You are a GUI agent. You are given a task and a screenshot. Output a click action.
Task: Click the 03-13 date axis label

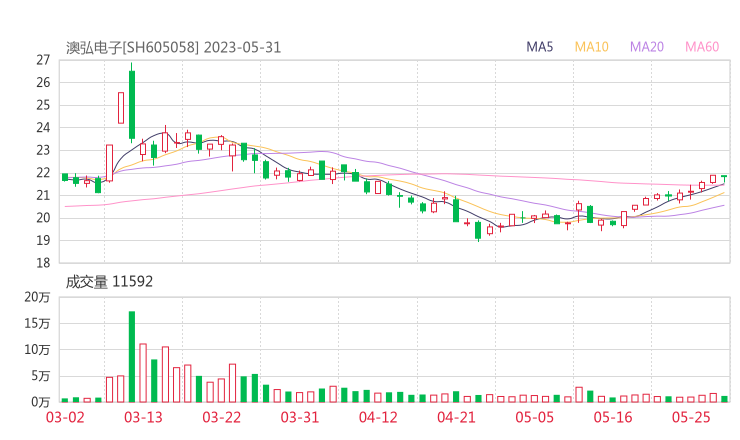143,417
